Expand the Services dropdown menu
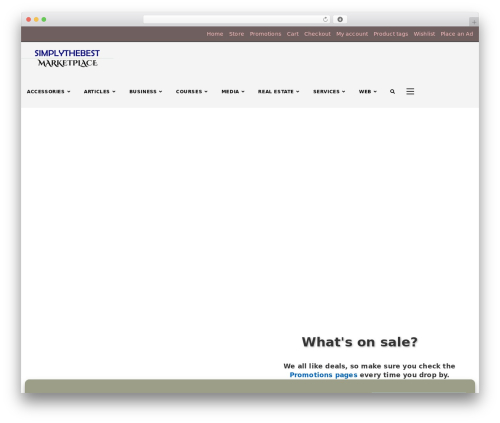Image resolution: width=500 pixels, height=423 pixels. (329, 91)
